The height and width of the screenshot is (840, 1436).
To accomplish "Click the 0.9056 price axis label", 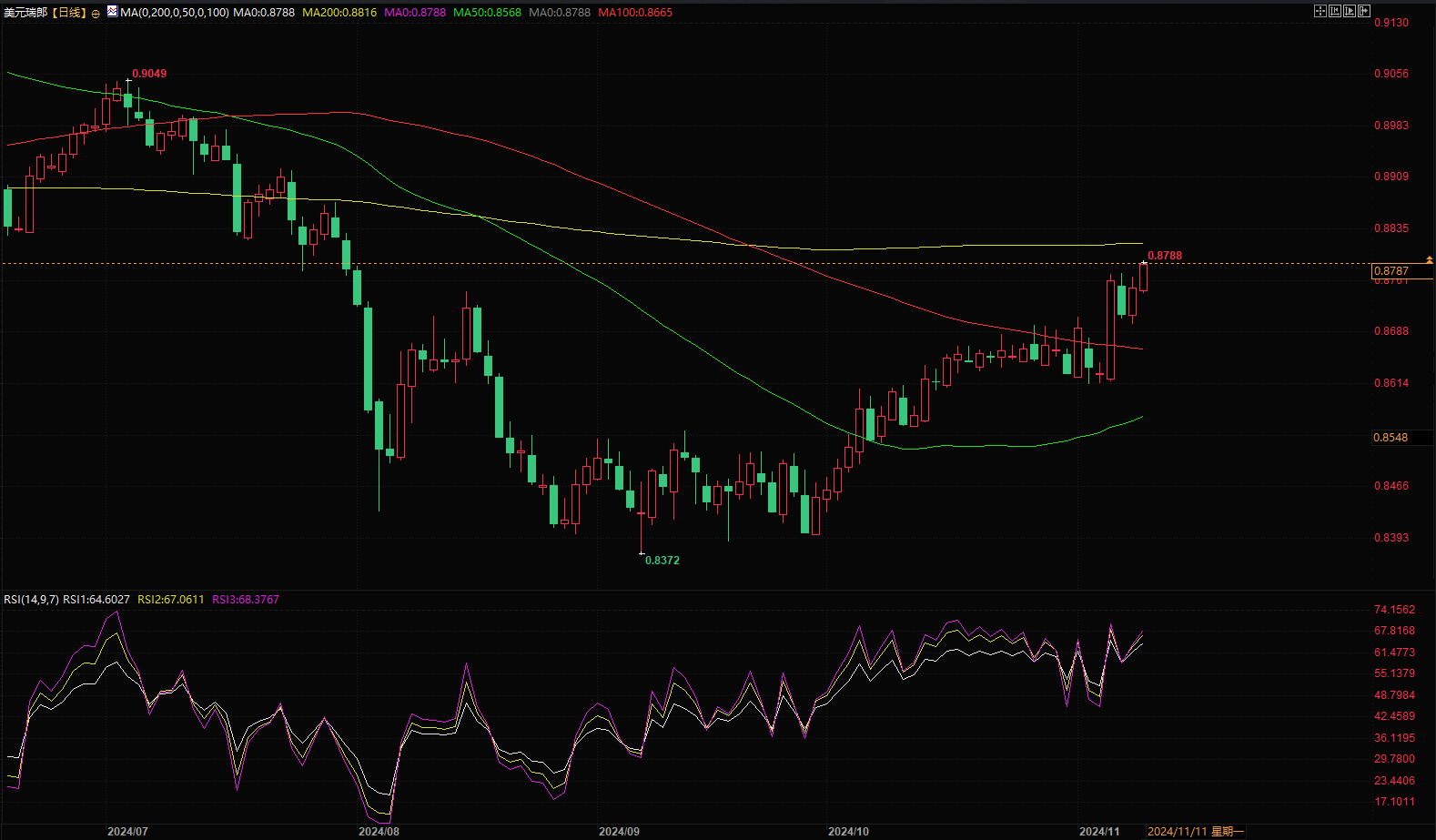I will pos(1391,74).
